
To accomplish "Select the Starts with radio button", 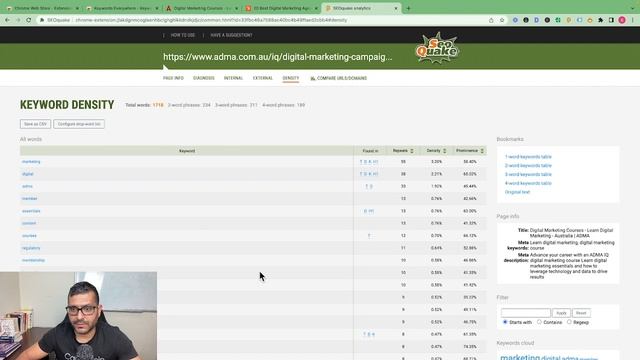I will (x=505, y=322).
